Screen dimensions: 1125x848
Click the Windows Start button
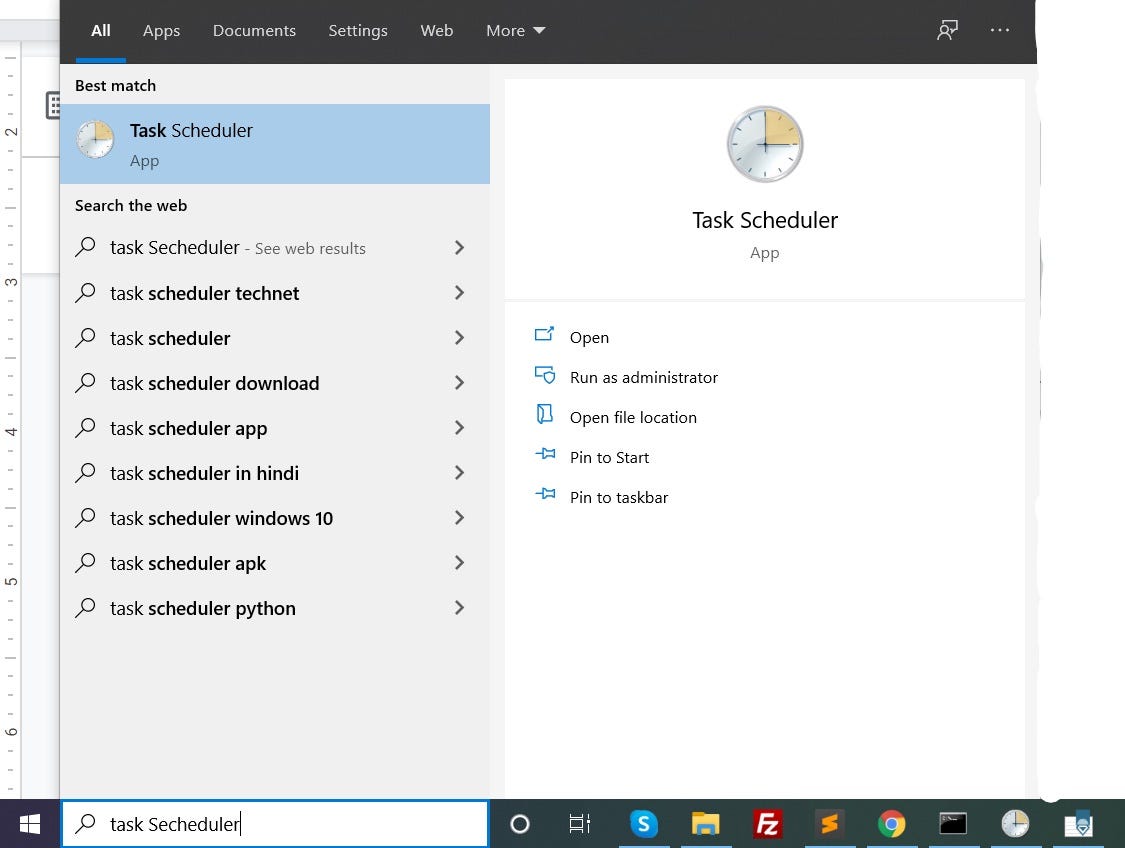coord(29,823)
